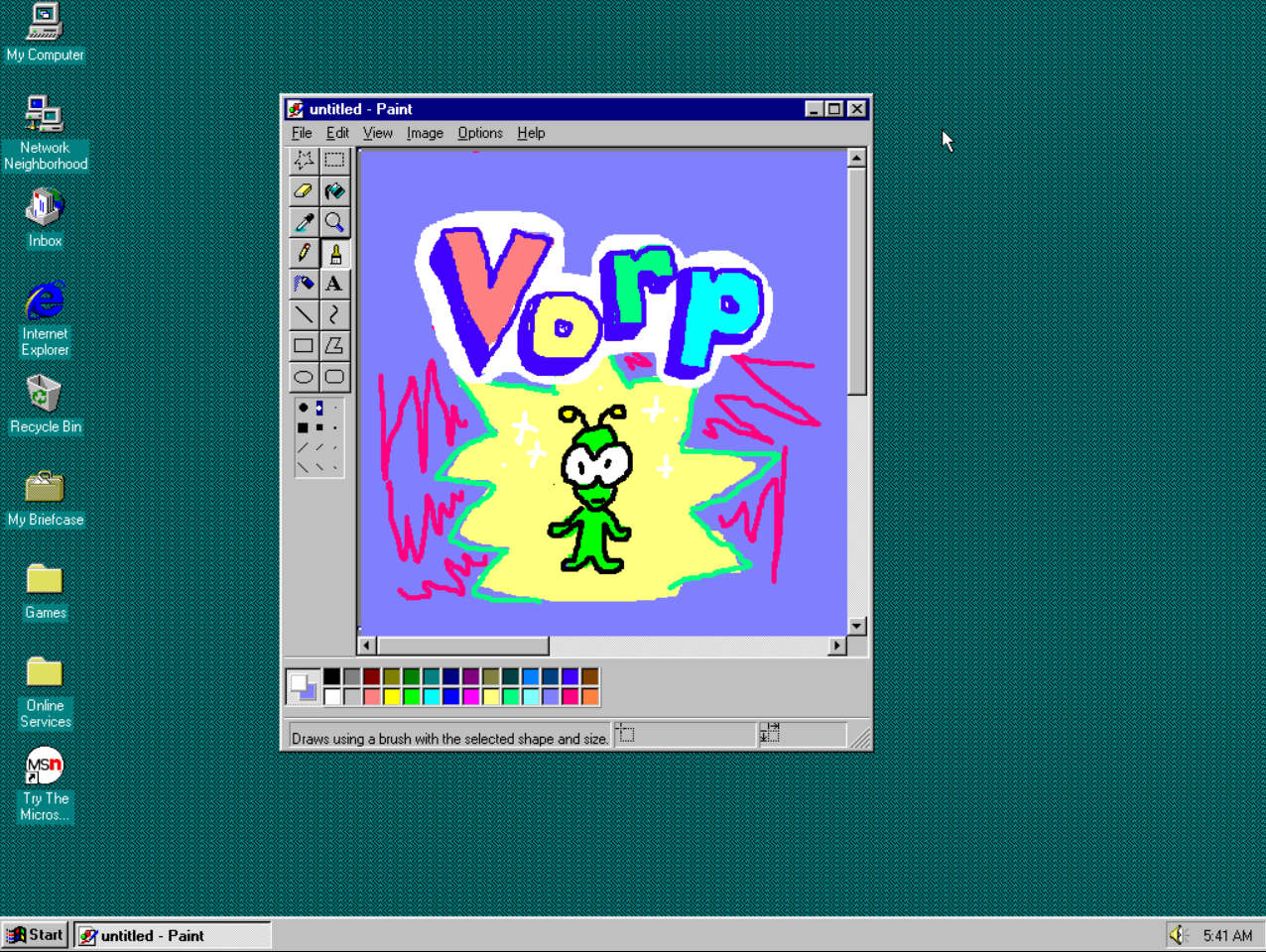Open My Briefcase on desktop
The width and height of the screenshot is (1266, 952).
(x=45, y=498)
